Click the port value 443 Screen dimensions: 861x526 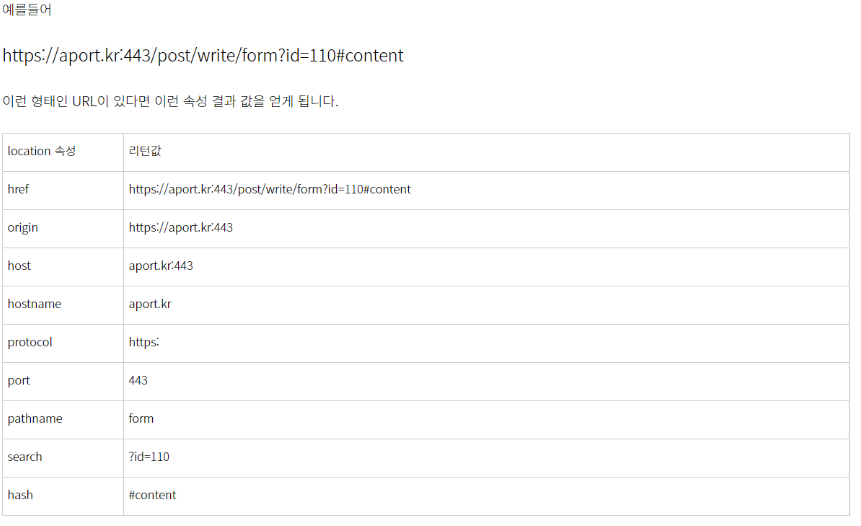point(138,380)
